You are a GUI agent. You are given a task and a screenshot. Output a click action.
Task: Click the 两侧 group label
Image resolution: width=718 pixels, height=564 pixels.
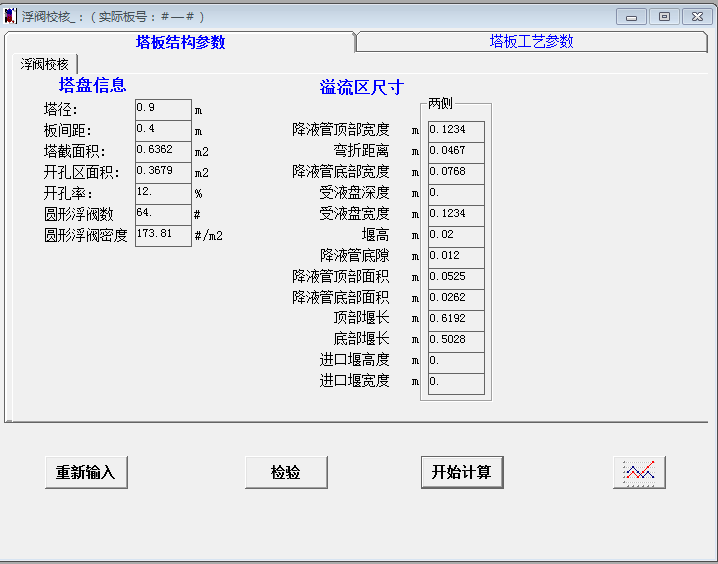click(440, 103)
